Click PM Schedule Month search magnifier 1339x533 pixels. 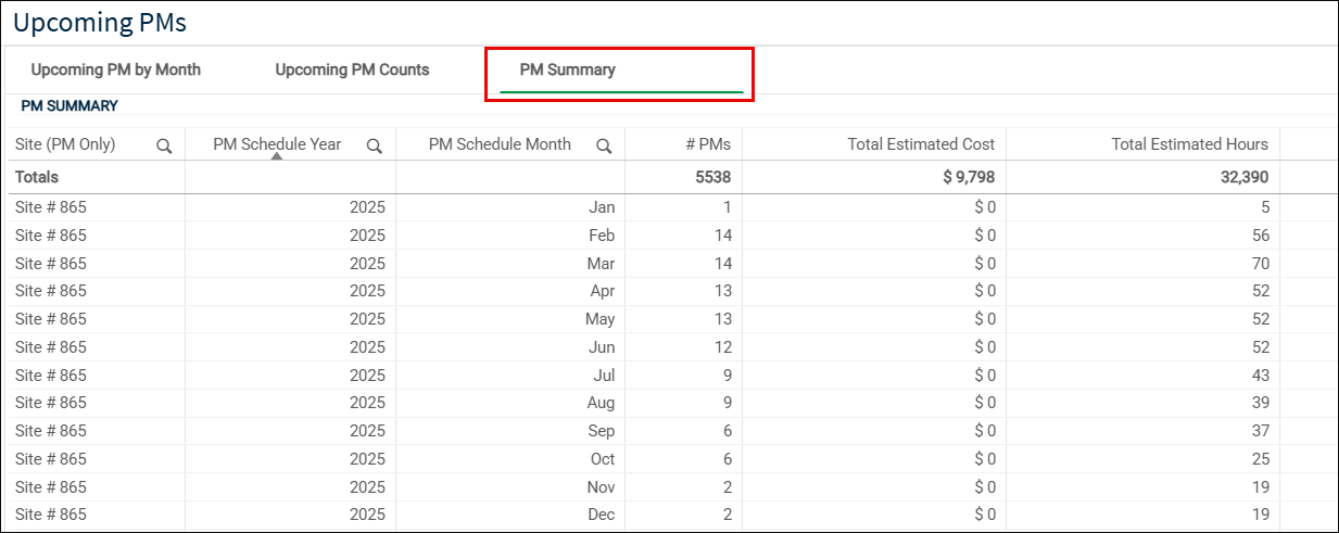tap(603, 146)
